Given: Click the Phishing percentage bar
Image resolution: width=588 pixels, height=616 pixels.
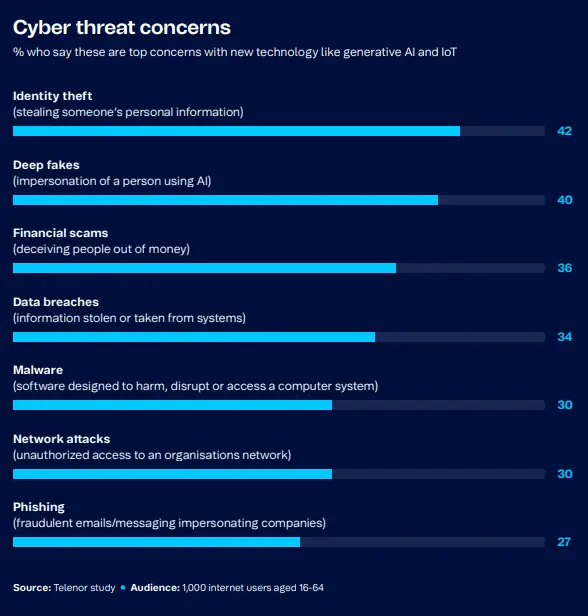Looking at the screenshot, I should pos(279,542).
